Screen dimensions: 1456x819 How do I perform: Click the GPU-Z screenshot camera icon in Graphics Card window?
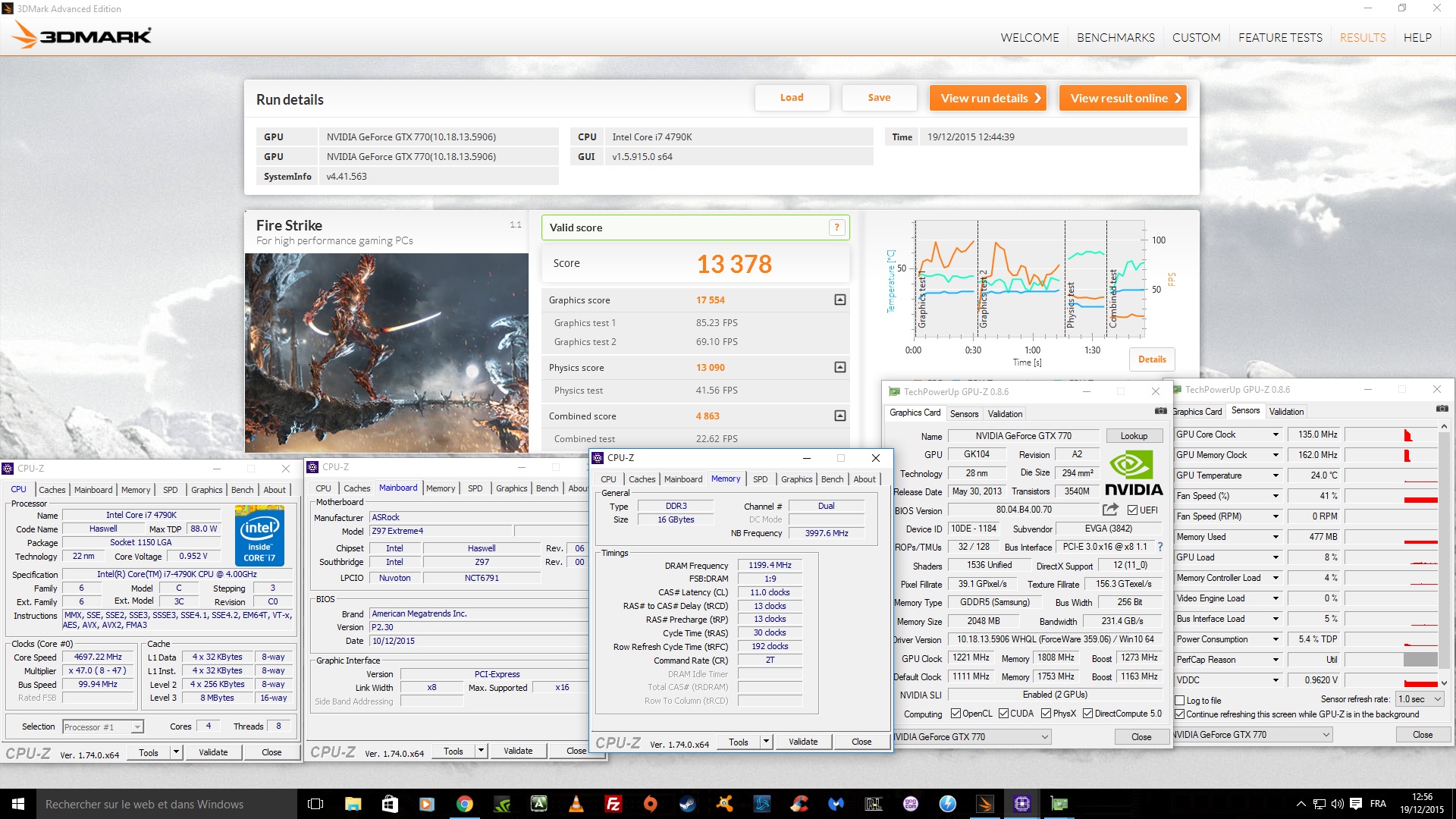(1160, 411)
